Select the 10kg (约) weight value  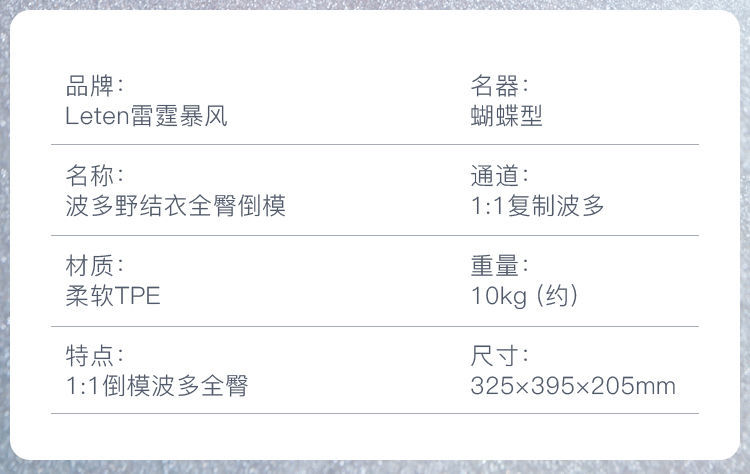coord(525,296)
